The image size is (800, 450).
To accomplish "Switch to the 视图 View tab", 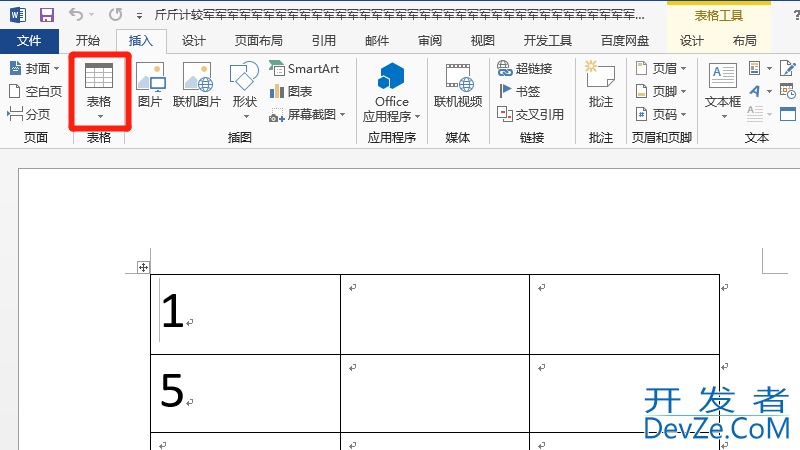I will tap(483, 41).
